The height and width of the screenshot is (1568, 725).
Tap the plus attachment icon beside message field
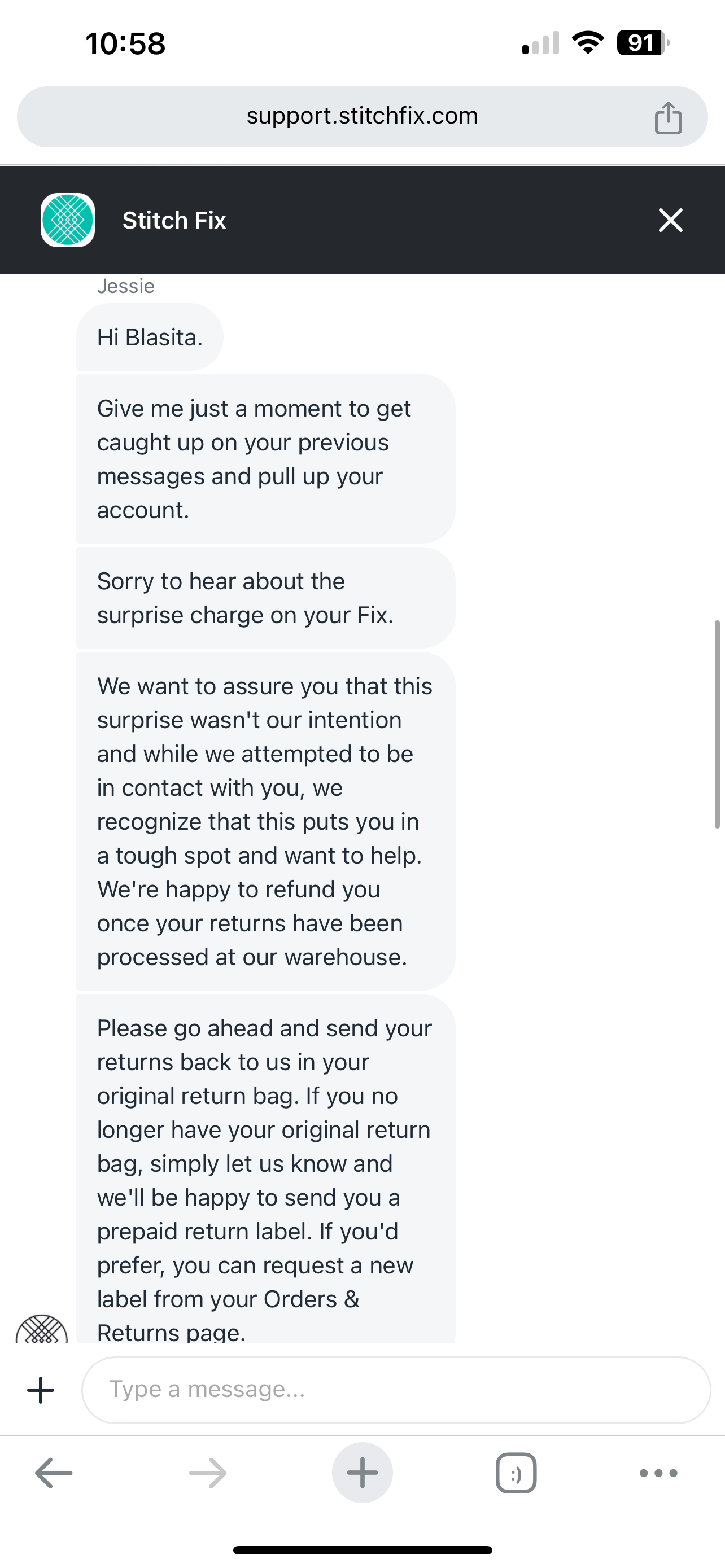(41, 1390)
